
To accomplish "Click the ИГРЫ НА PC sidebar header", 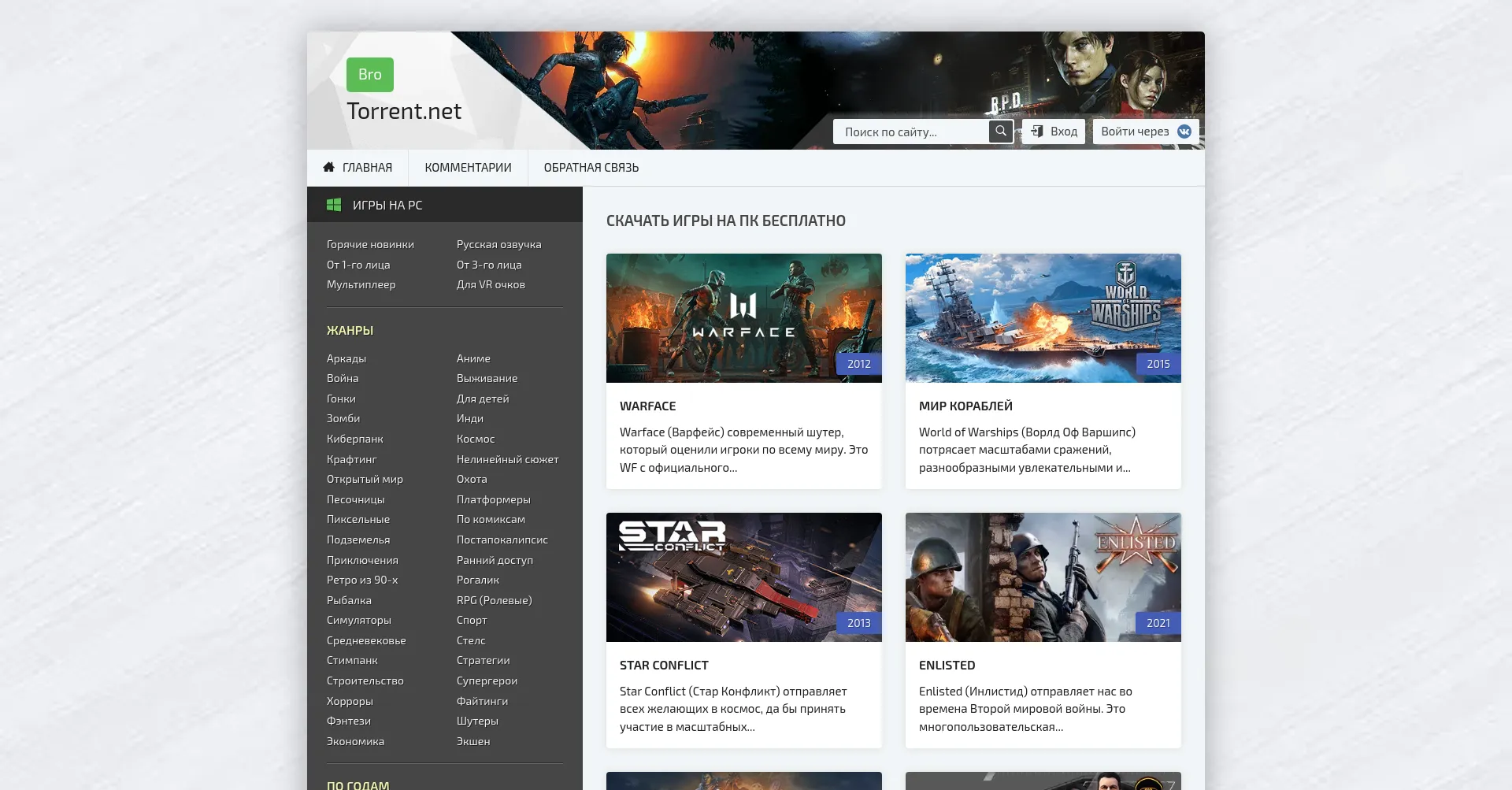I will tap(445, 205).
